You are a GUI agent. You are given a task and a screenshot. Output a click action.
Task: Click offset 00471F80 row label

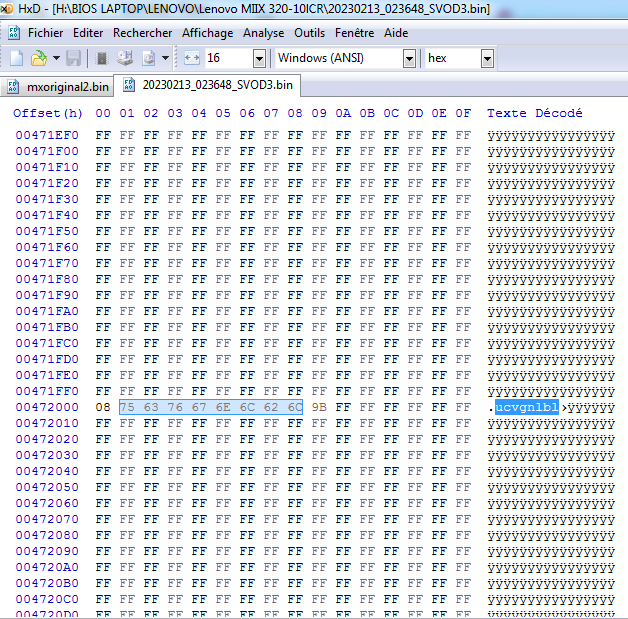tap(47, 279)
